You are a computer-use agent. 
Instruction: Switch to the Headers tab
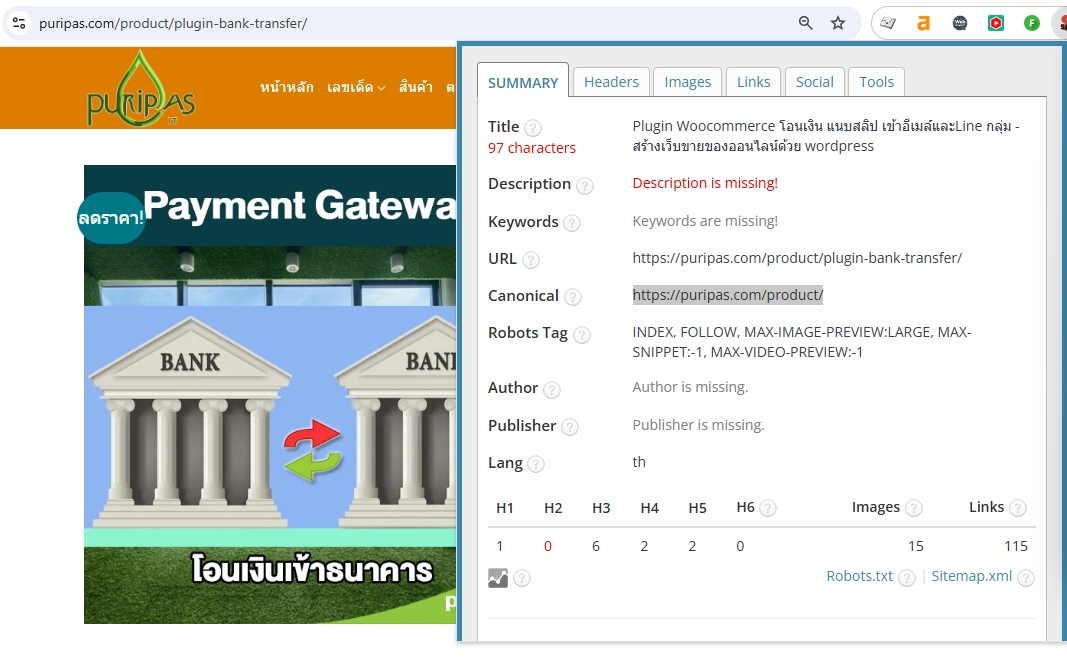pyautogui.click(x=611, y=82)
